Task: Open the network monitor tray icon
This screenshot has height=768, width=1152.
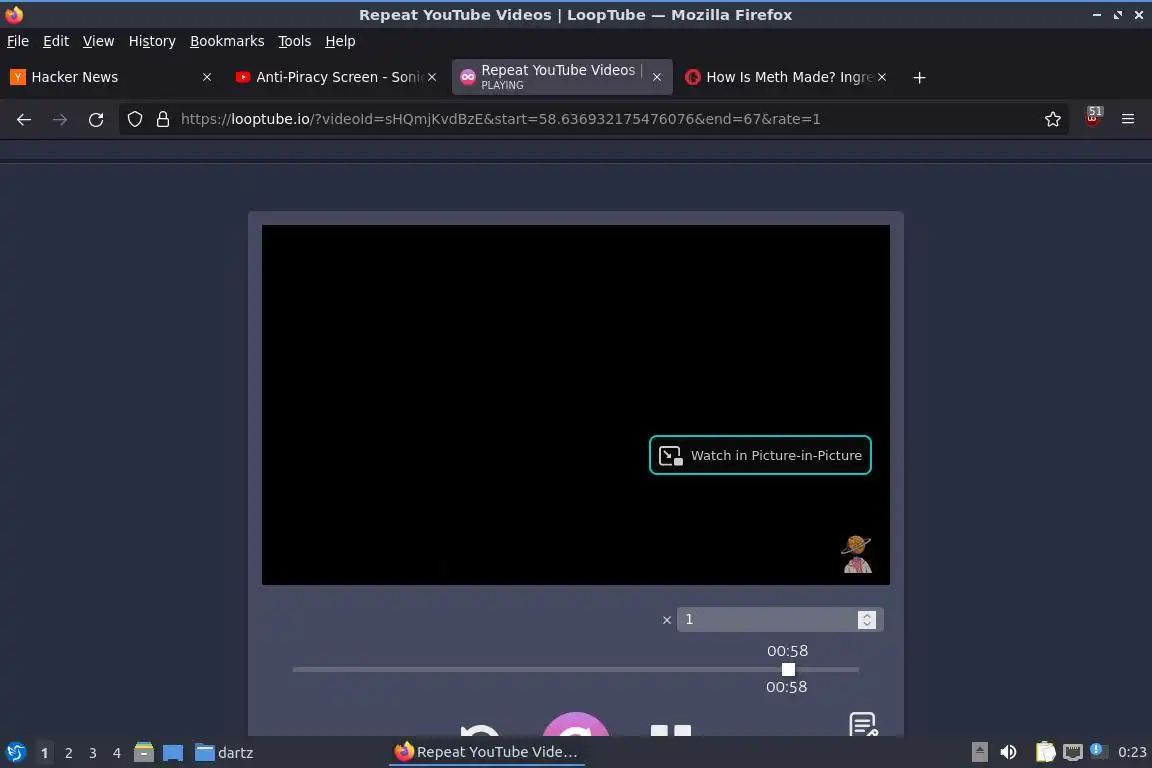Action: 1073,752
